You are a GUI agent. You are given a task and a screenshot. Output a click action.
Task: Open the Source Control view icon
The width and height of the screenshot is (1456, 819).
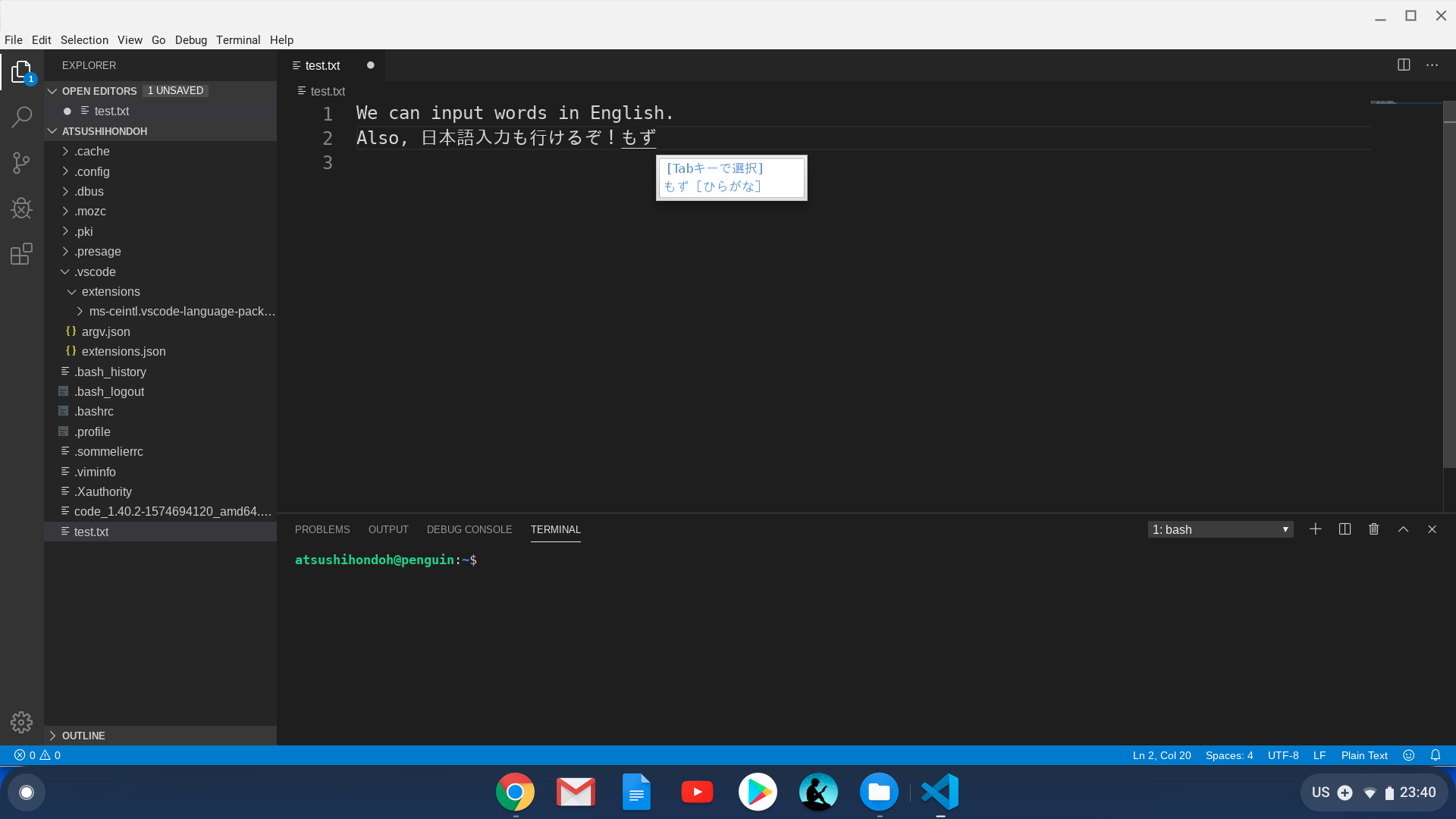[x=21, y=163]
